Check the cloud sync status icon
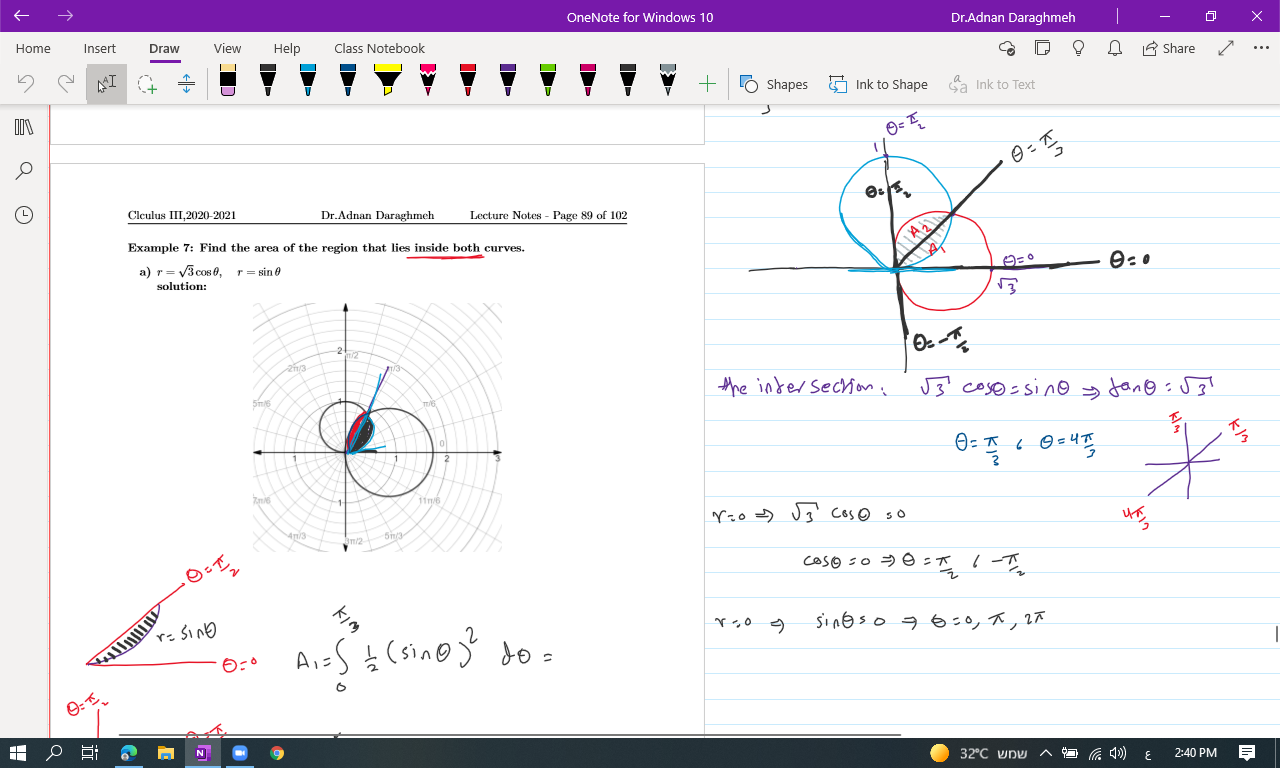Image resolution: width=1280 pixels, height=768 pixels. pos(1007,48)
